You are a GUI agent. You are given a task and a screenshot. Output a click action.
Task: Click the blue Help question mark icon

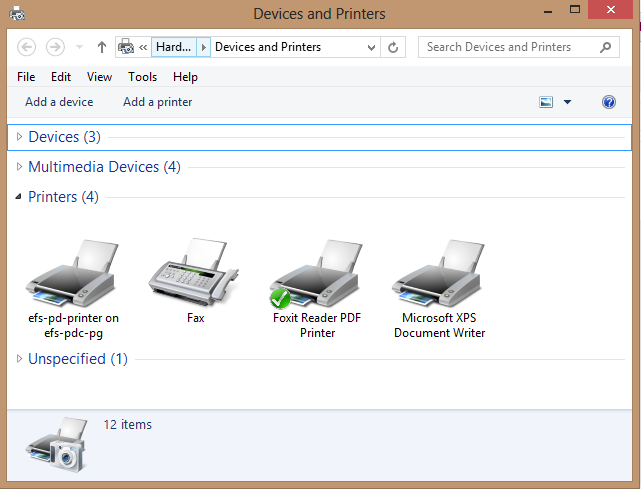point(609,102)
